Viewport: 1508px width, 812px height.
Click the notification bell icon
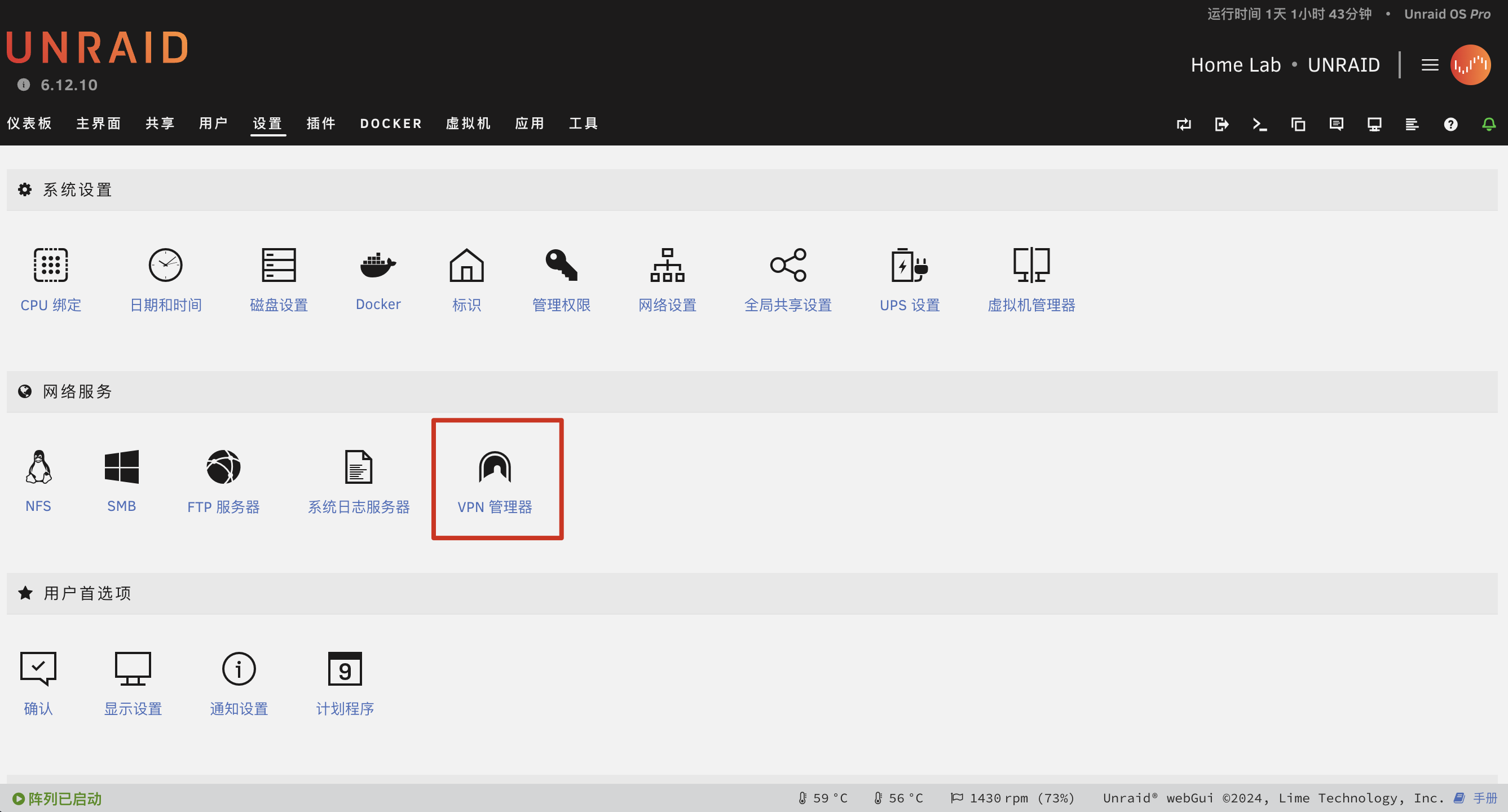tap(1488, 124)
